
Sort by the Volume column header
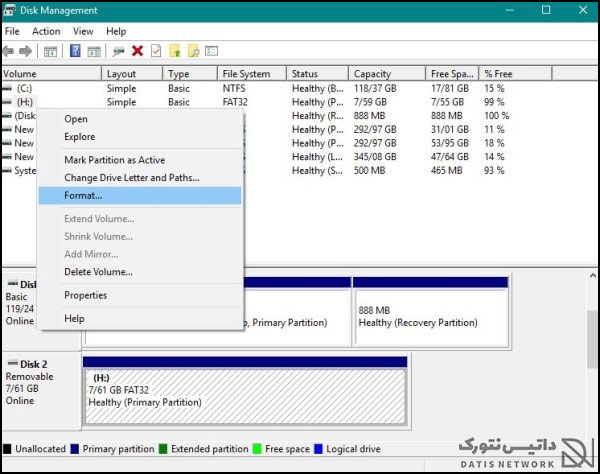(52, 73)
